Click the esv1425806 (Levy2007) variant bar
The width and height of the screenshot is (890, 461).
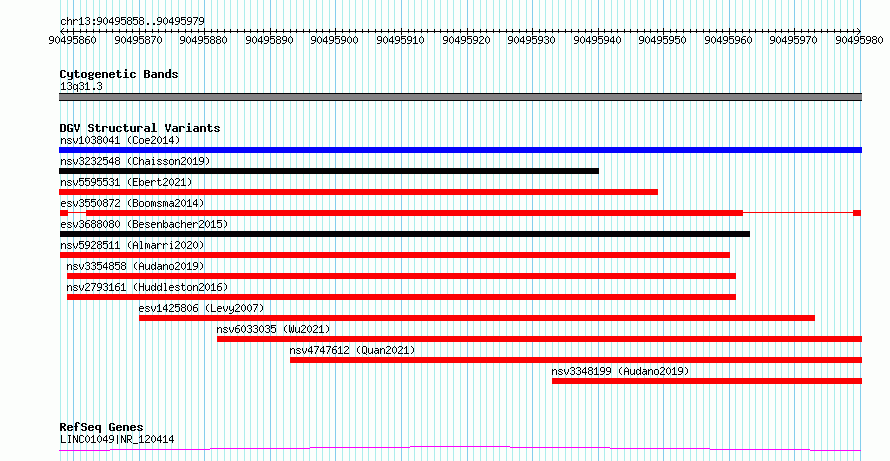(477, 318)
